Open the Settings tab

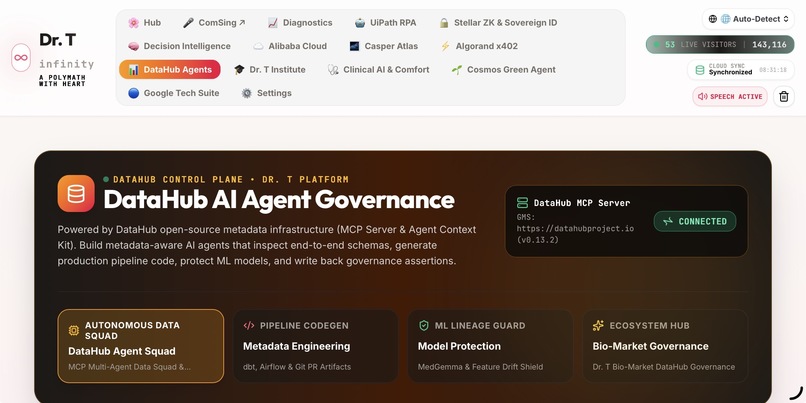coord(267,93)
